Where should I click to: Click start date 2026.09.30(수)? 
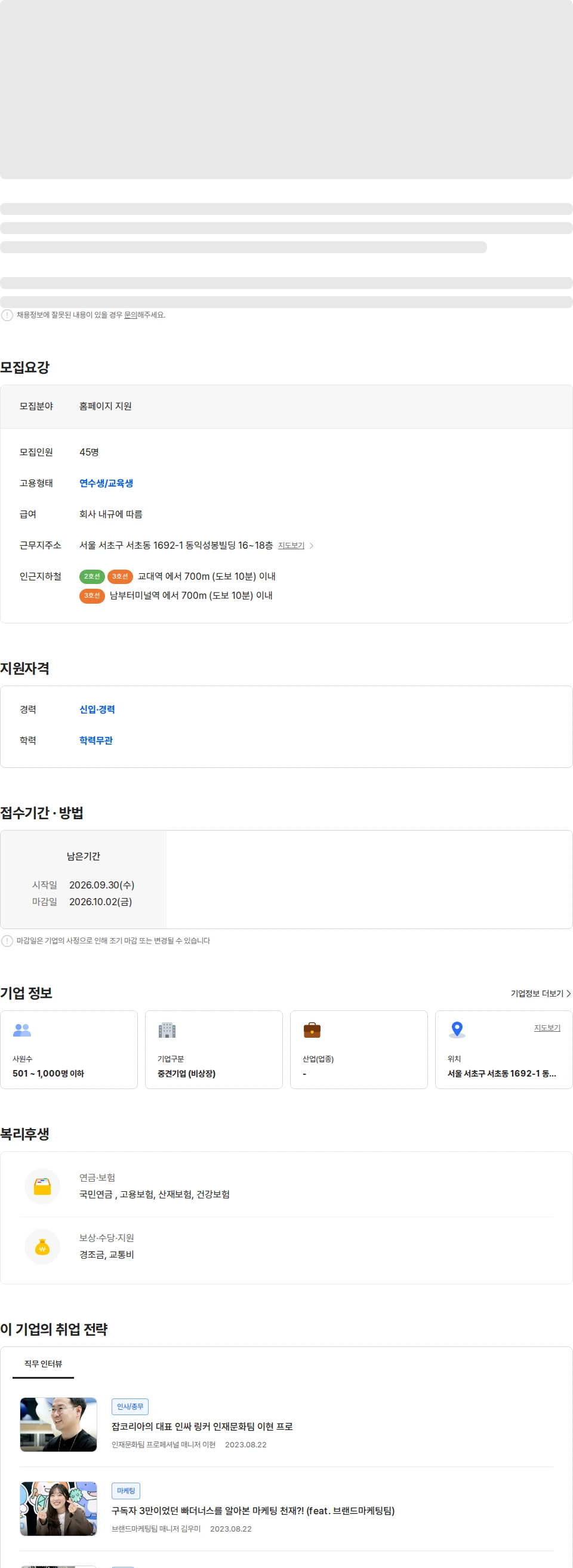[x=101, y=885]
